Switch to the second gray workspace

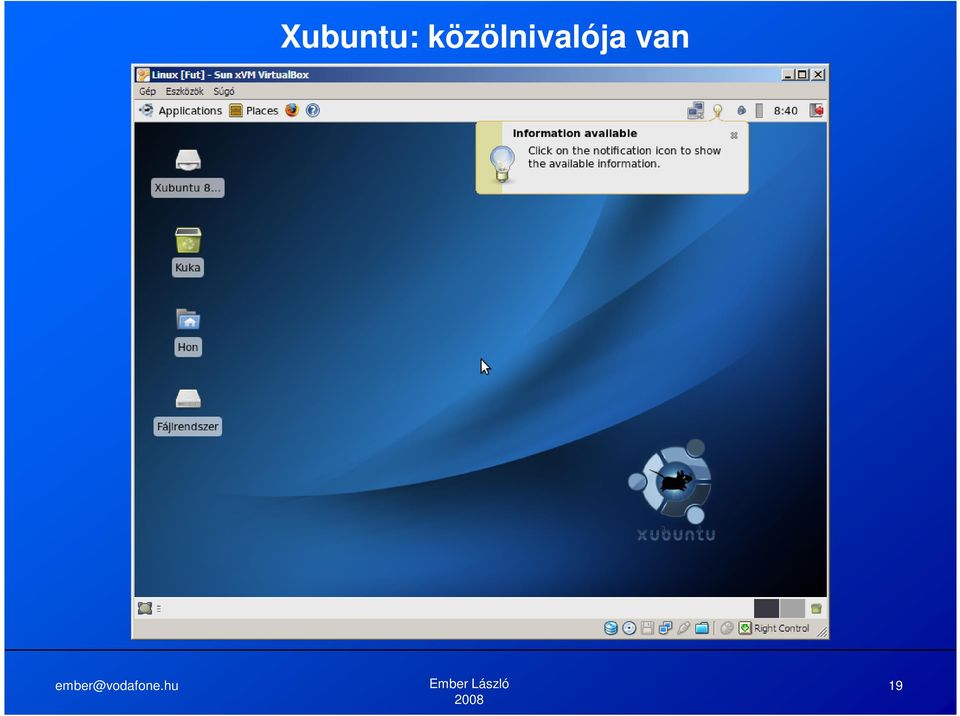pyautogui.click(x=792, y=608)
